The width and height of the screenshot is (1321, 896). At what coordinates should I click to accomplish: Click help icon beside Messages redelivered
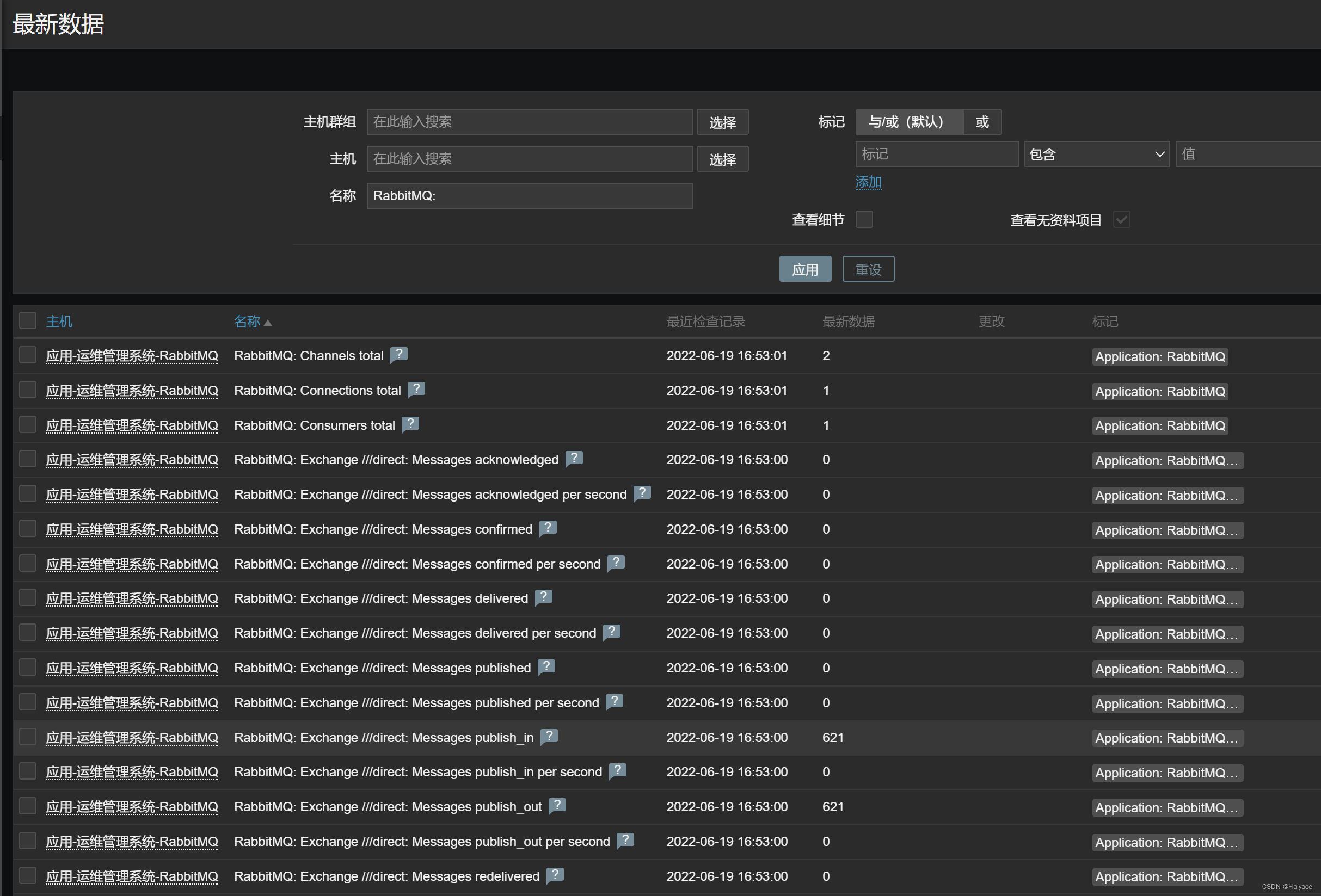coord(555,875)
